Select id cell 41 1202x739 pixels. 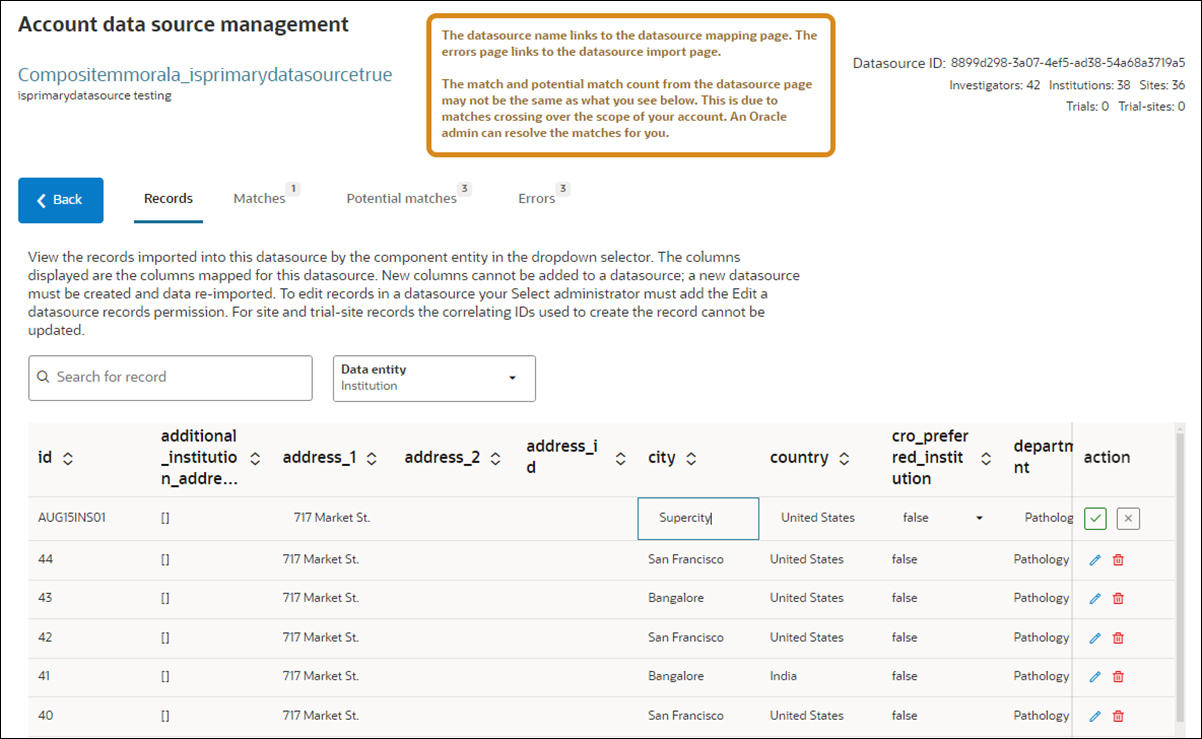(45, 677)
